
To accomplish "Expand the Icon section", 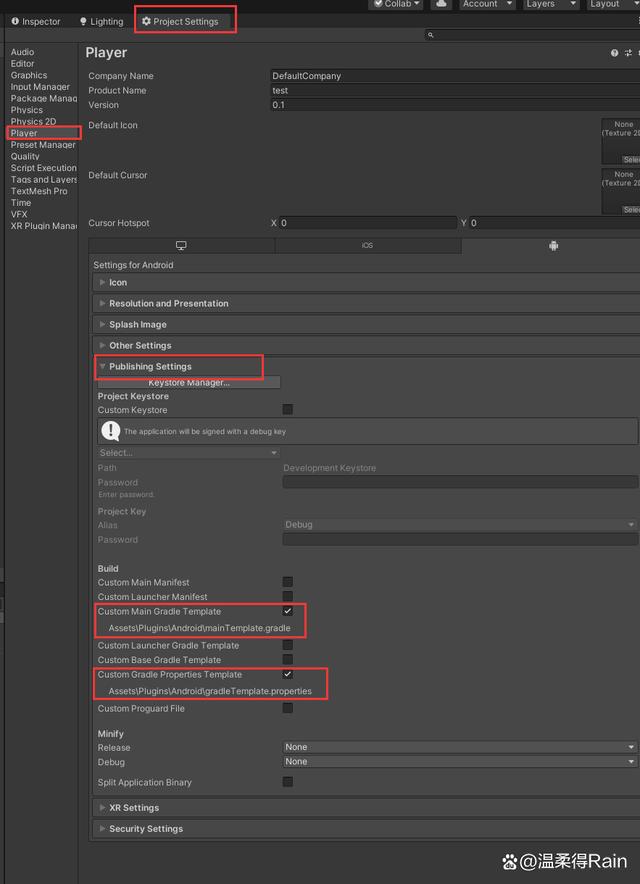I will (x=366, y=282).
